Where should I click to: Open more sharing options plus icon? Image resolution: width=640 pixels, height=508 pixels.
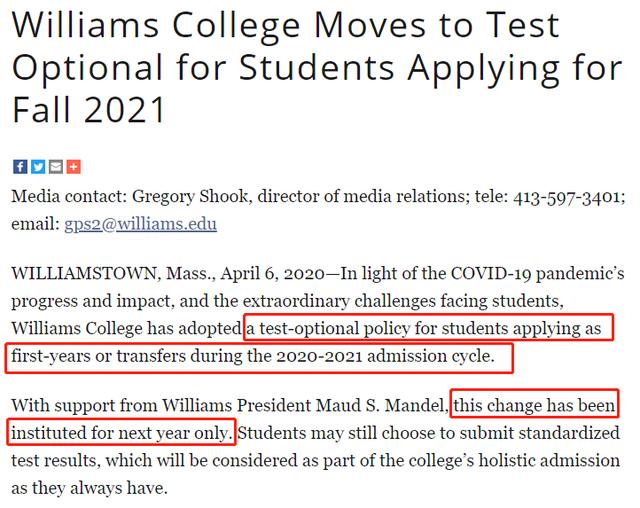73,166
